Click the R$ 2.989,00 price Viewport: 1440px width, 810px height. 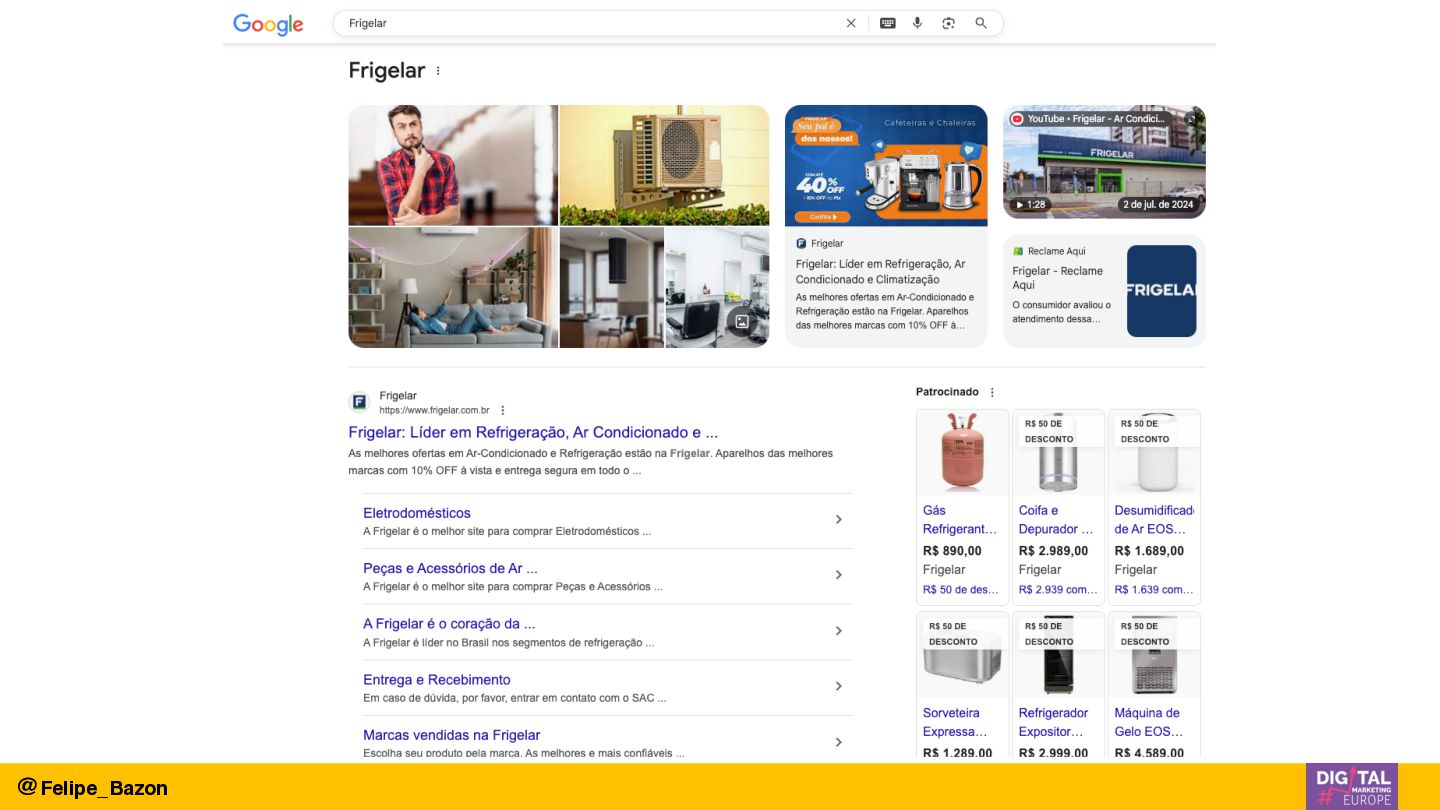pyautogui.click(x=1053, y=551)
